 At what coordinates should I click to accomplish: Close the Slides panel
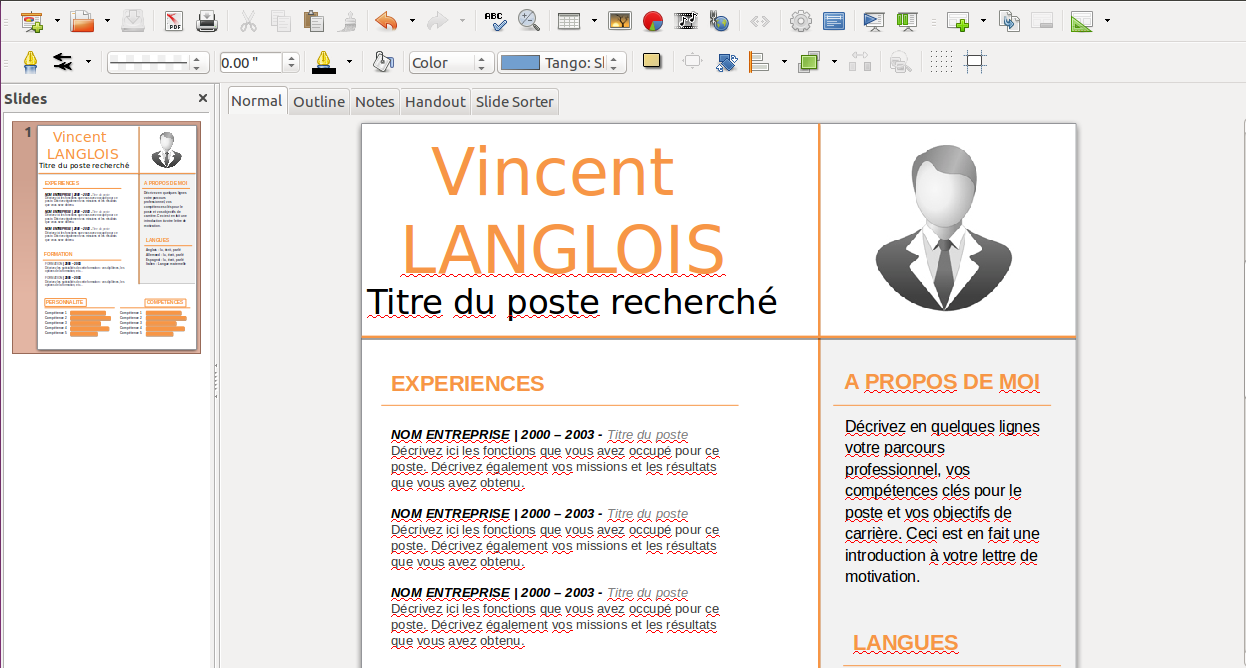tap(203, 98)
